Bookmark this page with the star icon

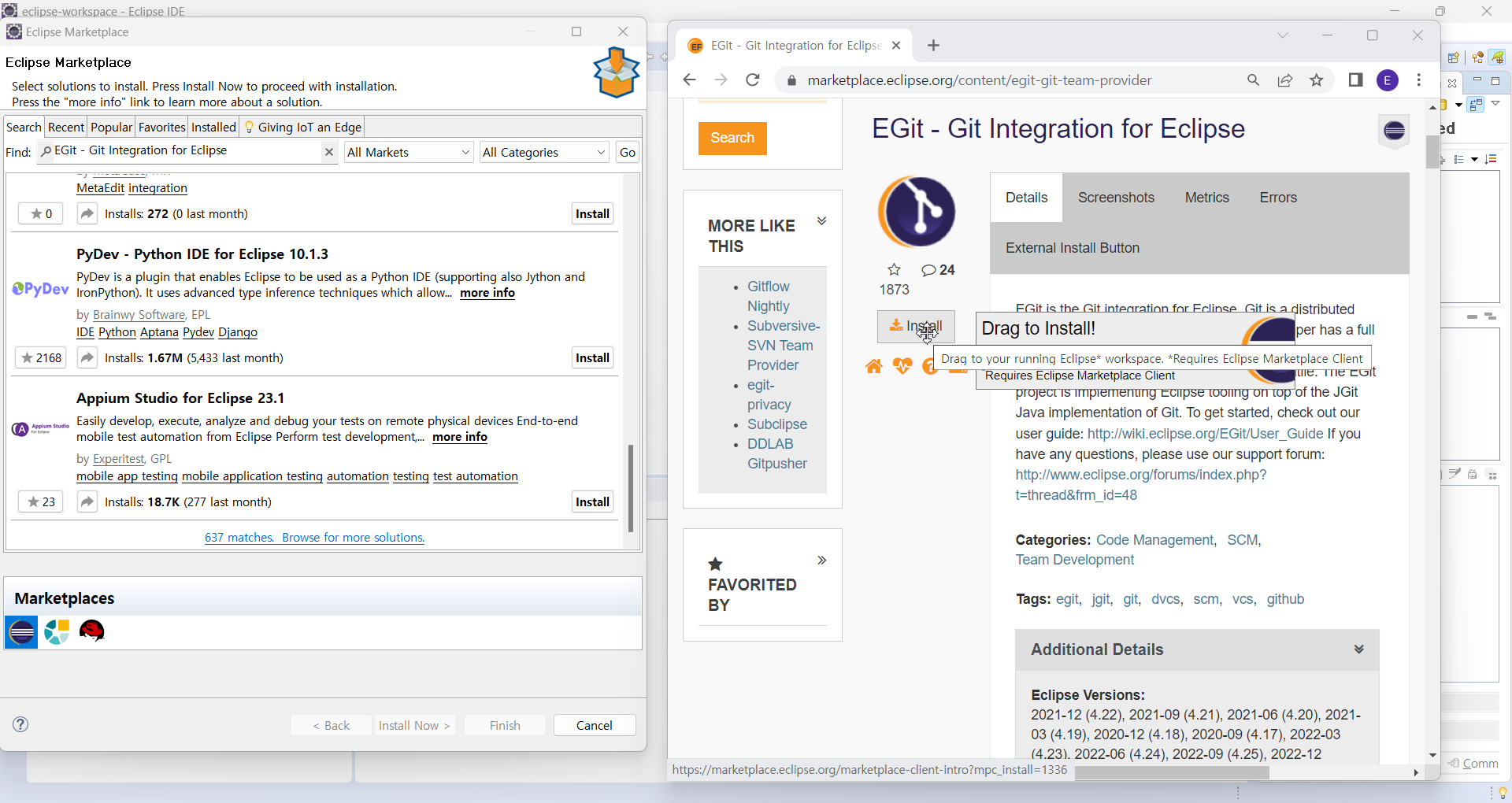[x=1317, y=80]
